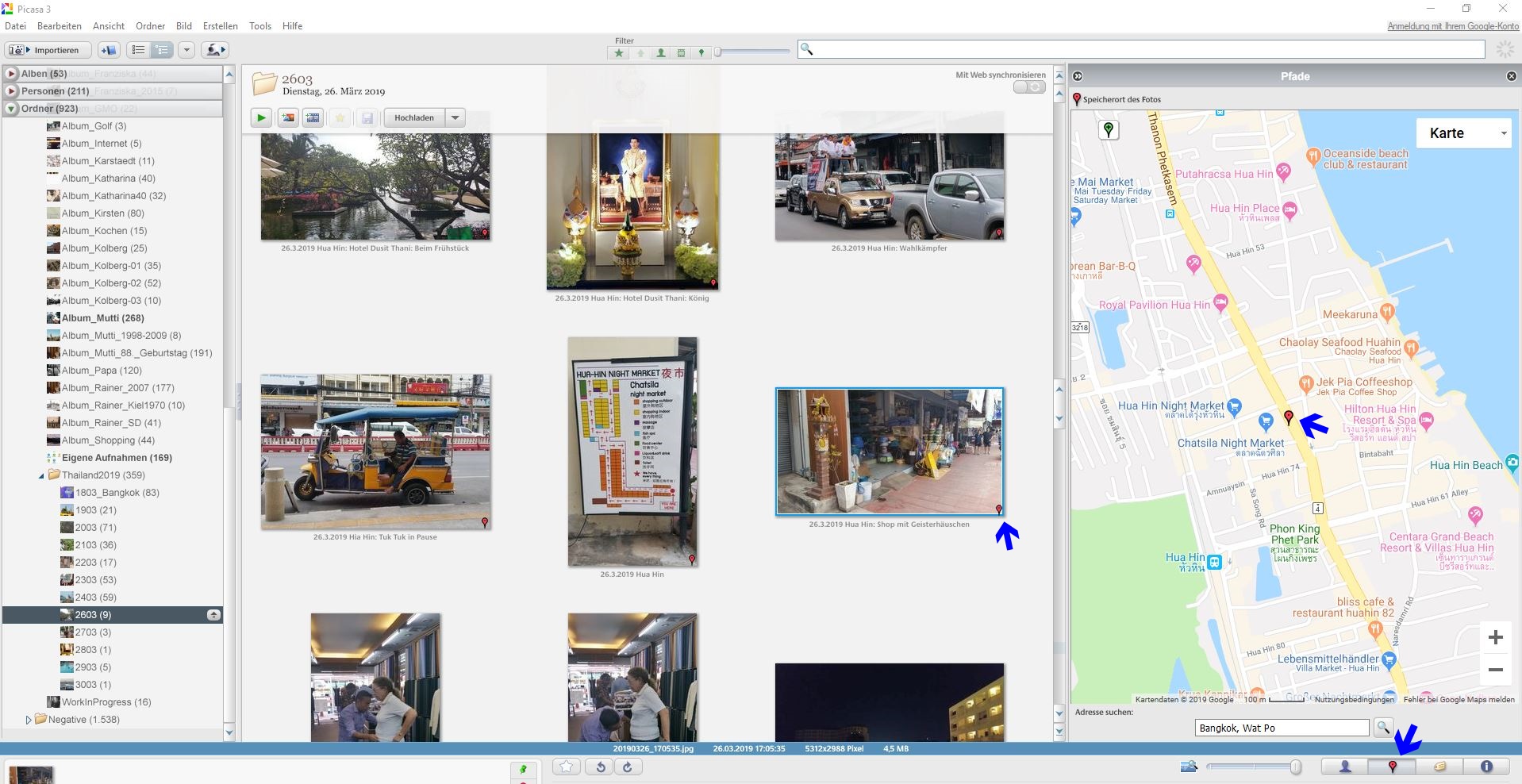Image resolution: width=1522 pixels, height=784 pixels.
Task: Open the People panel button
Action: 1345,767
